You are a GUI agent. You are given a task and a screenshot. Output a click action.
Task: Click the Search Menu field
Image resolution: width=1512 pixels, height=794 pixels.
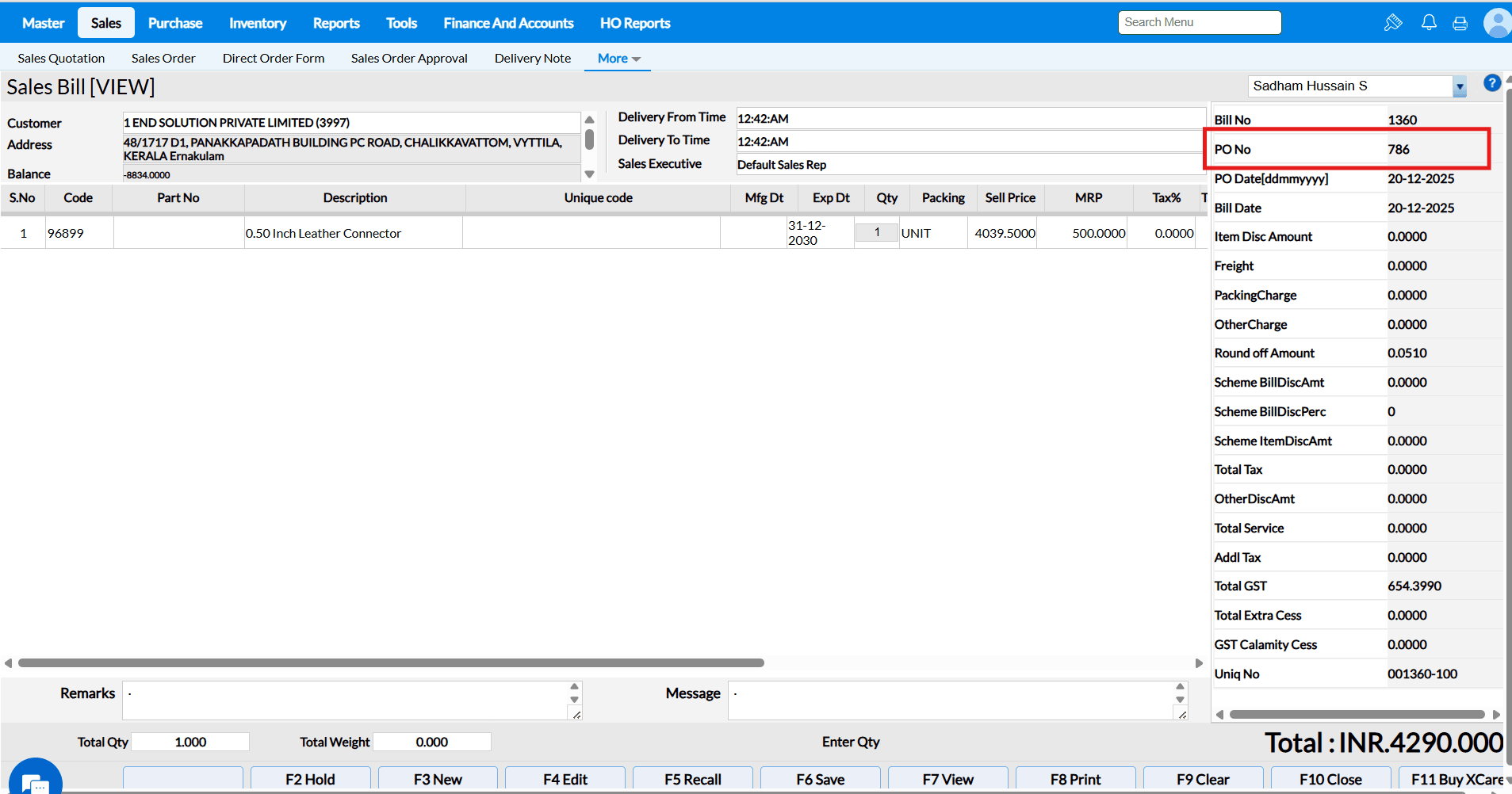1199,22
